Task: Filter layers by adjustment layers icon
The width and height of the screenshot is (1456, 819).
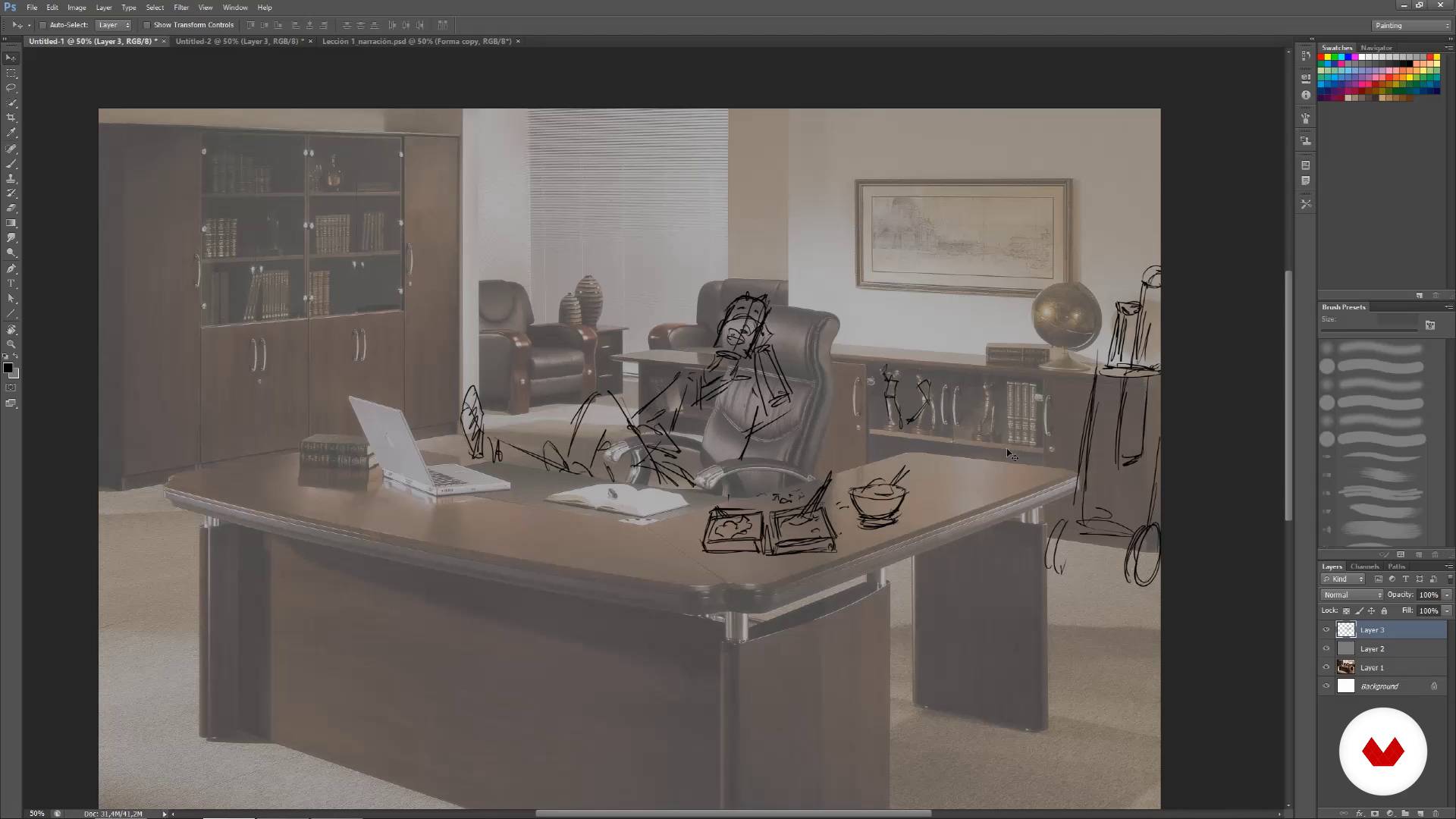Action: click(1392, 579)
